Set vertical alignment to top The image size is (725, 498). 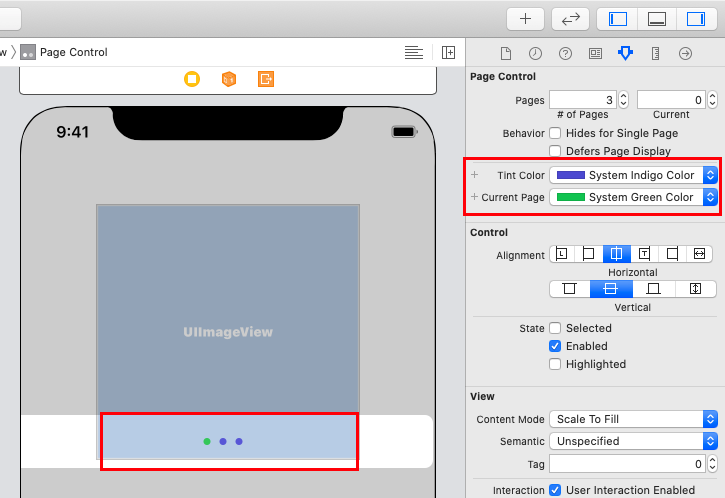[x=570, y=289]
